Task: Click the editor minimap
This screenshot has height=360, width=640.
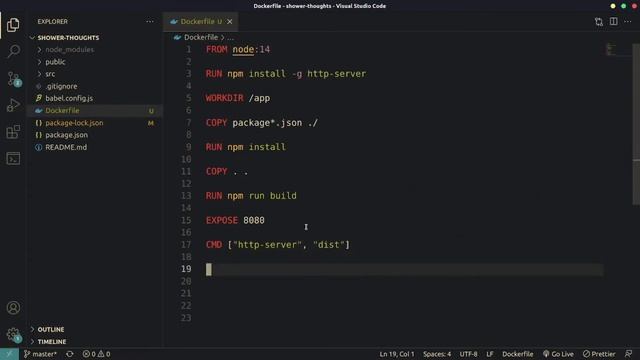Action: point(618,50)
